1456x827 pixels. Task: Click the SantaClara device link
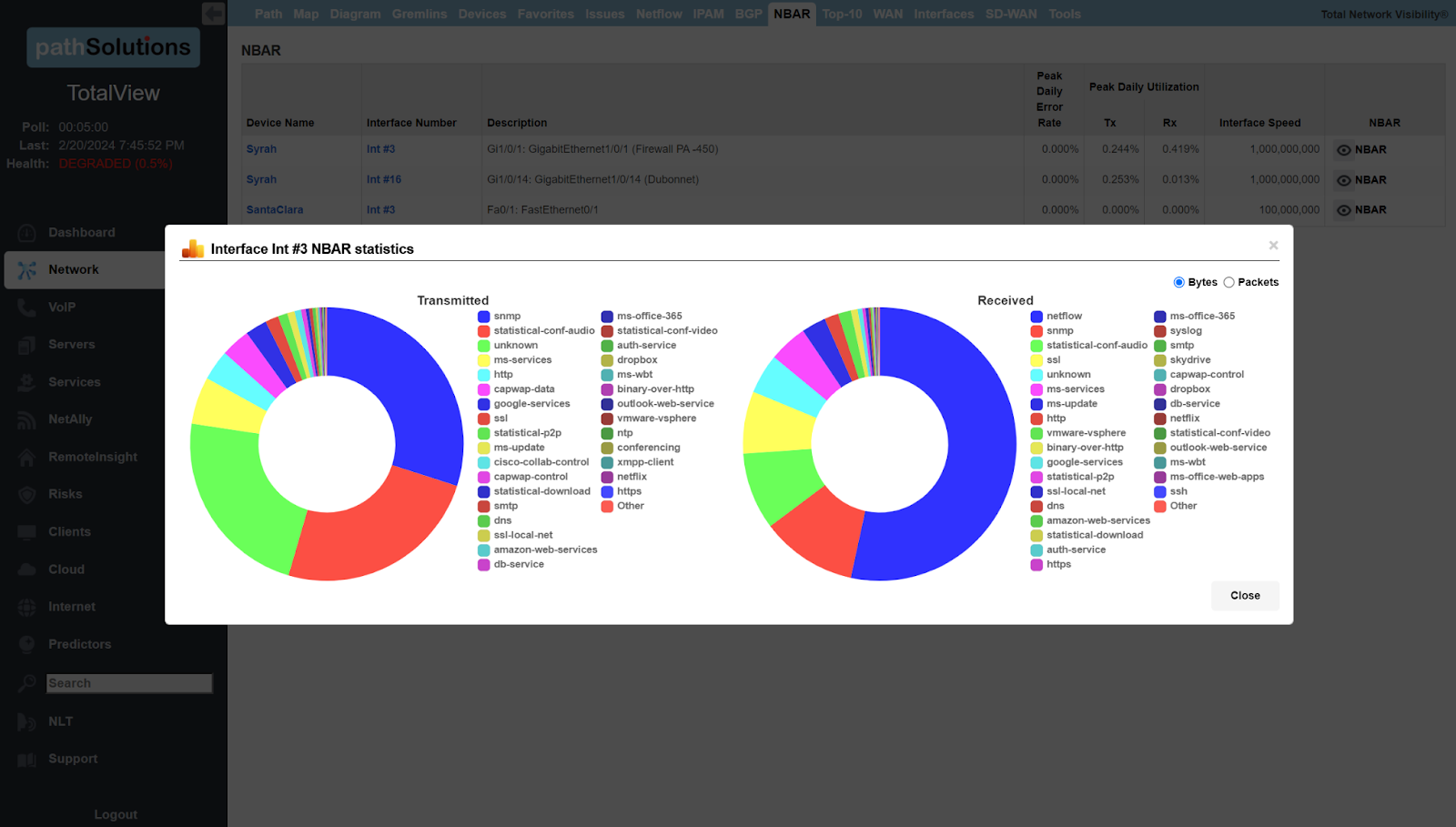(274, 209)
